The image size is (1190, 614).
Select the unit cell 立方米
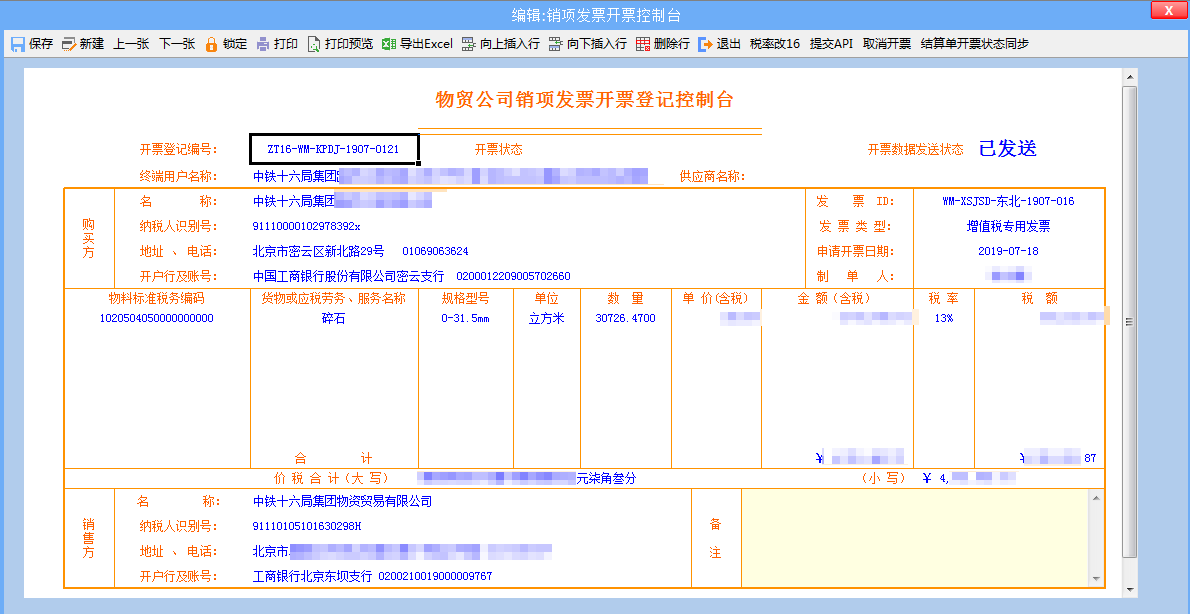click(546, 319)
